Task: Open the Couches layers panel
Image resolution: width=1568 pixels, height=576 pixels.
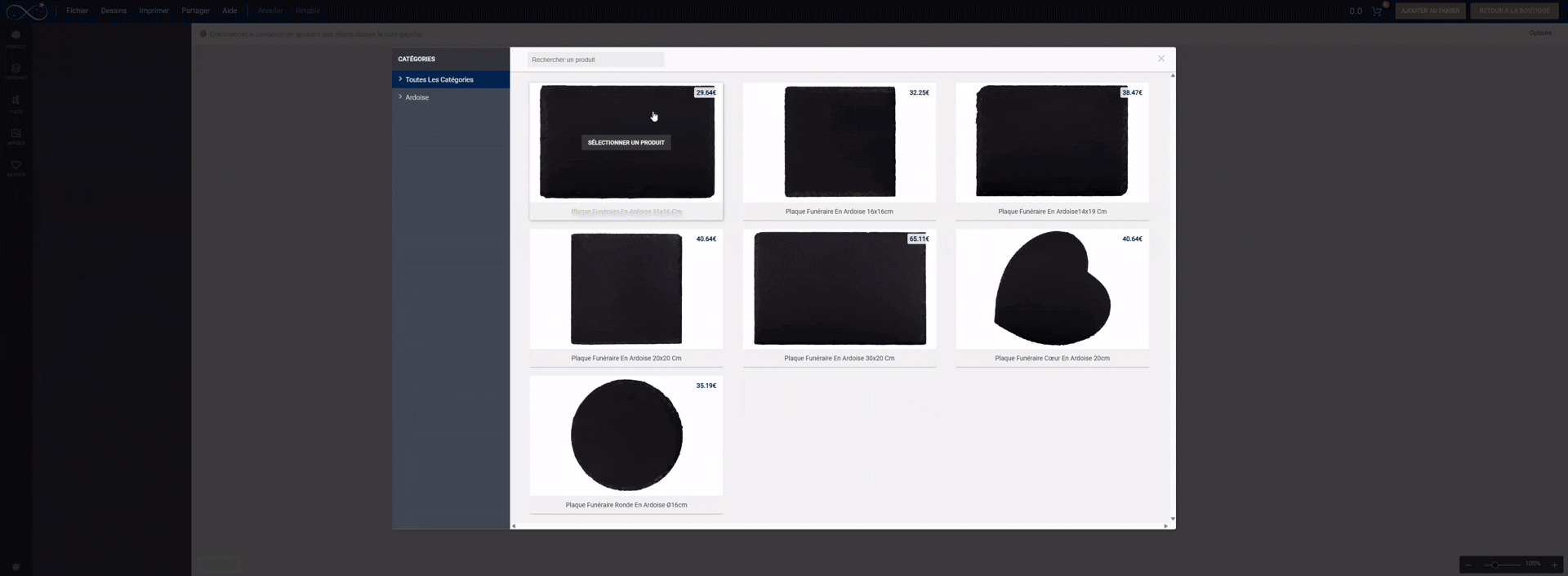Action: tap(16, 70)
